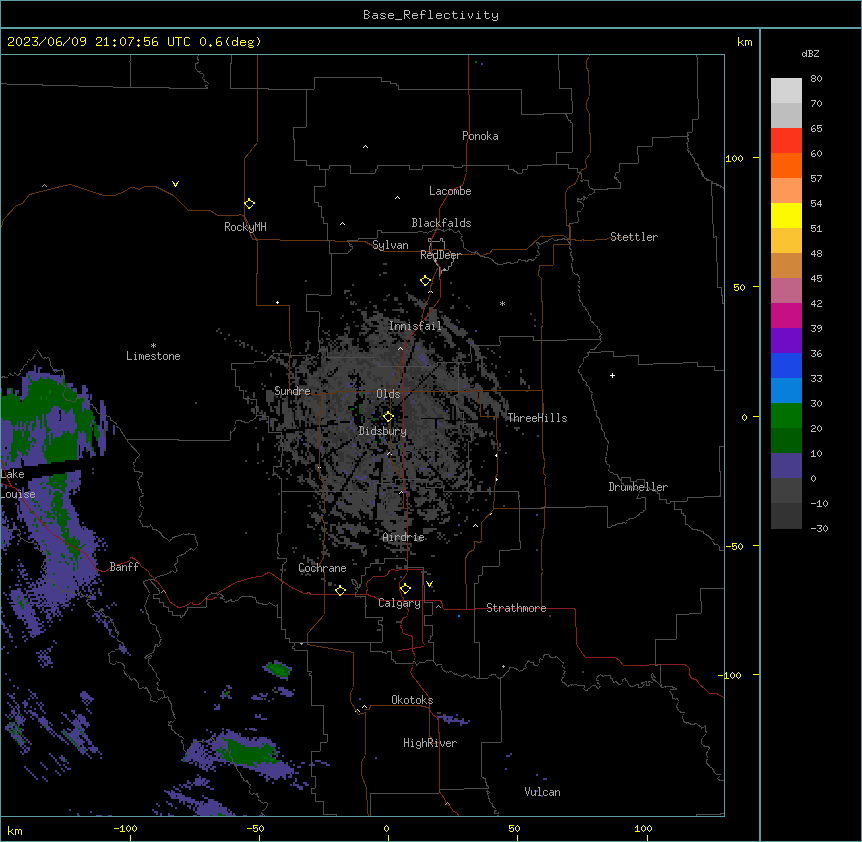Click the Cochrane label

point(322,568)
